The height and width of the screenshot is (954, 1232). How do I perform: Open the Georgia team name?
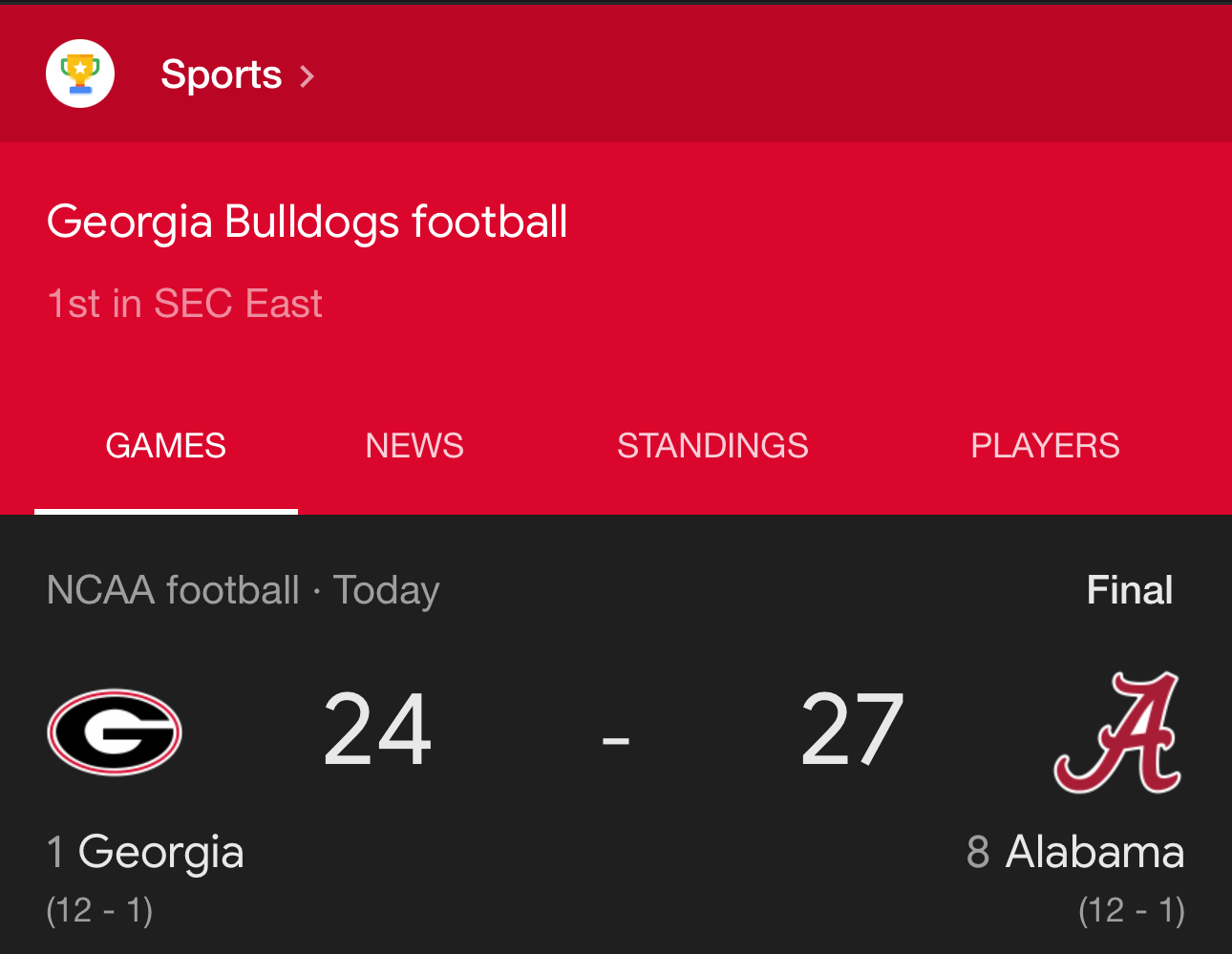[x=160, y=851]
